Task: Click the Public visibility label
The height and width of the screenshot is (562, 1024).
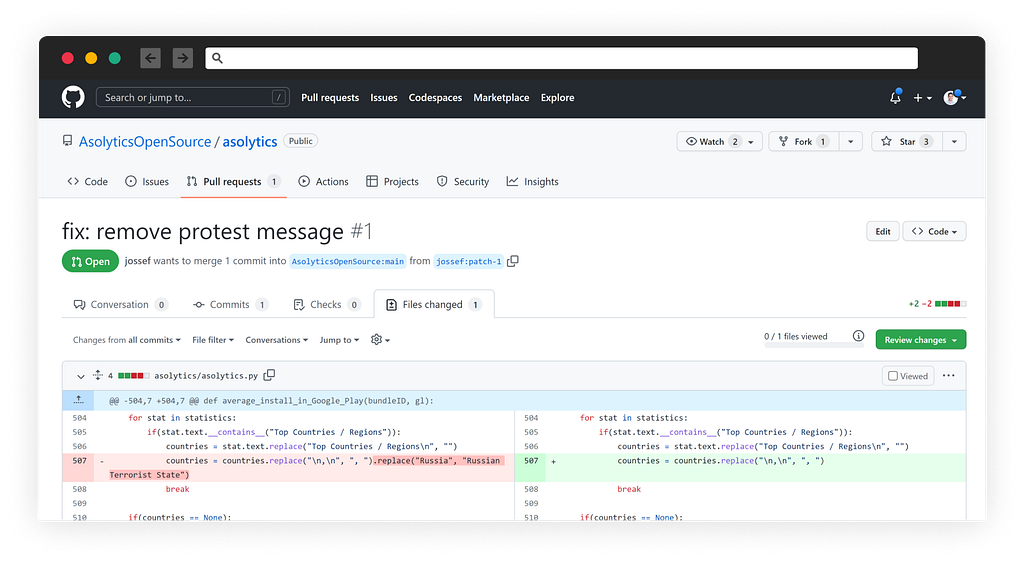Action: [x=300, y=141]
